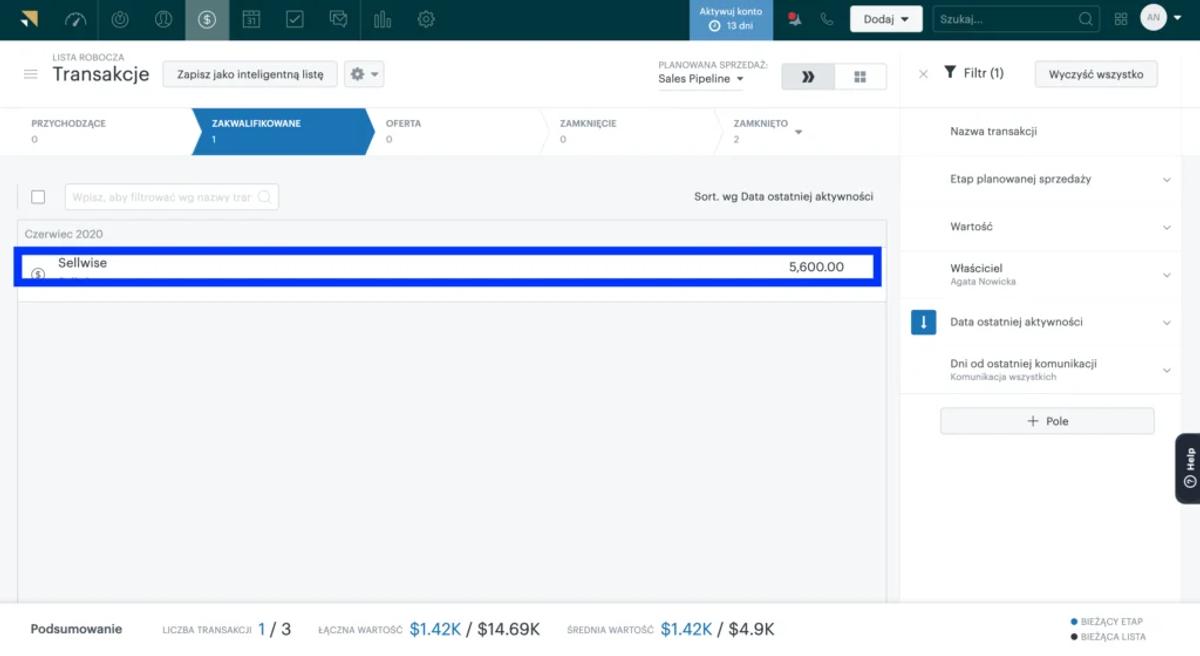Click the Zendesk Sell logo icon

click(29, 19)
